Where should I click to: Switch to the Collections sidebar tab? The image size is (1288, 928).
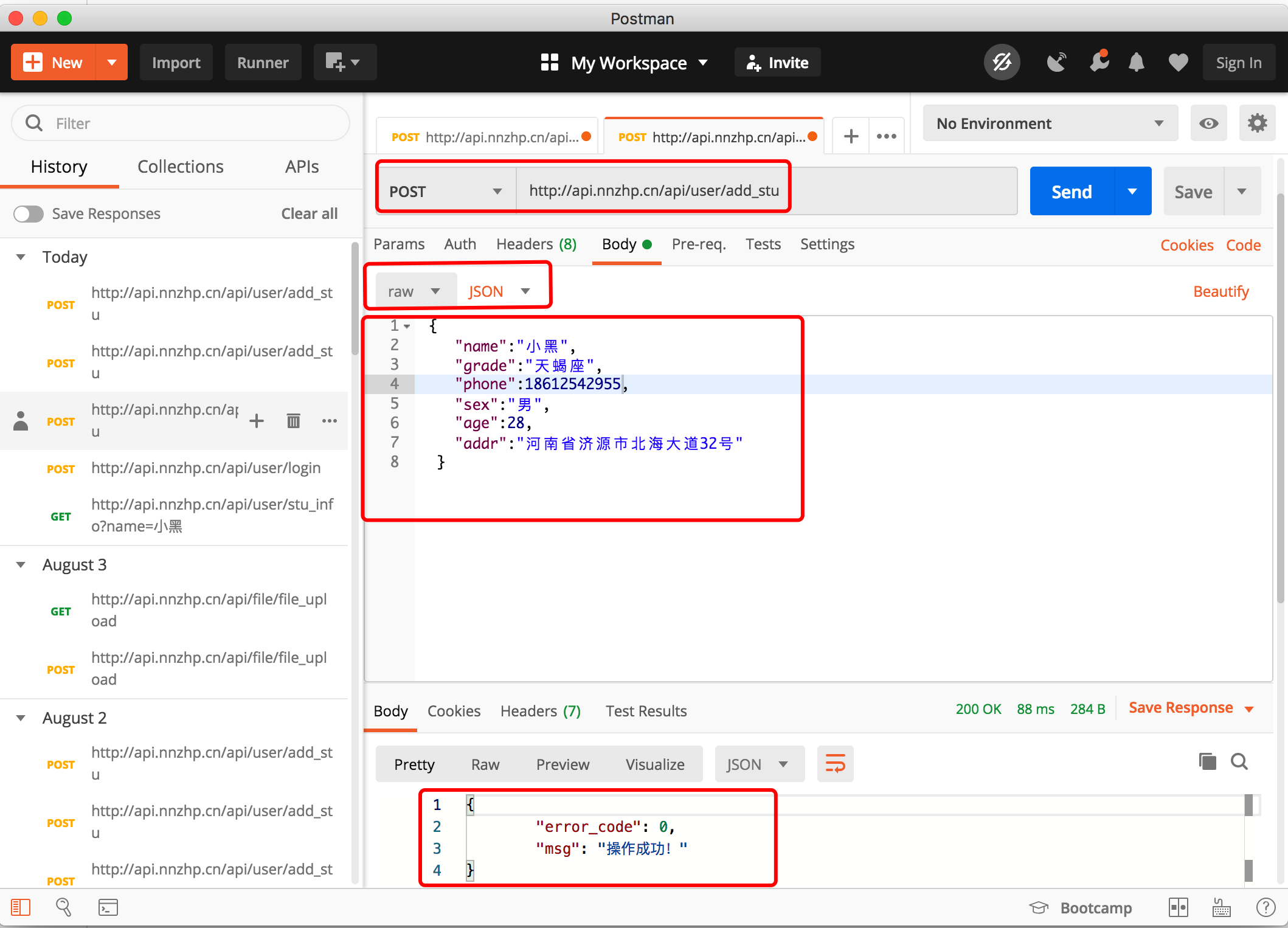(180, 167)
